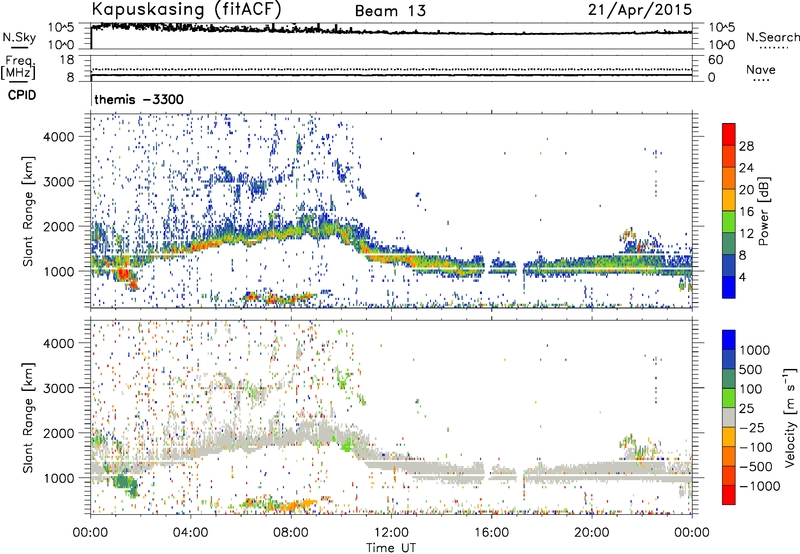Click the sky noise trace in the top panel
The width and height of the screenshot is (800, 554).
[391, 32]
